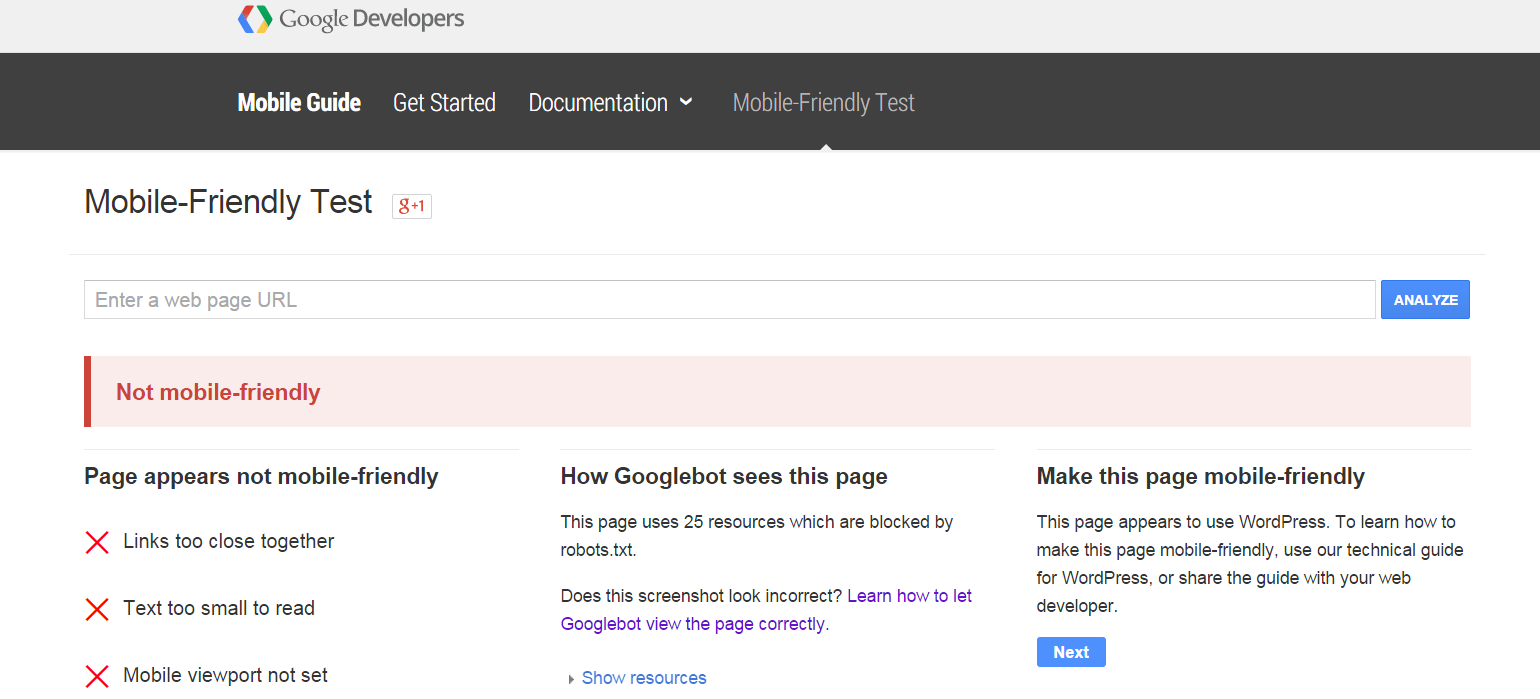Image resolution: width=1540 pixels, height=699 pixels.
Task: Open the Get Started page
Action: pos(444,103)
